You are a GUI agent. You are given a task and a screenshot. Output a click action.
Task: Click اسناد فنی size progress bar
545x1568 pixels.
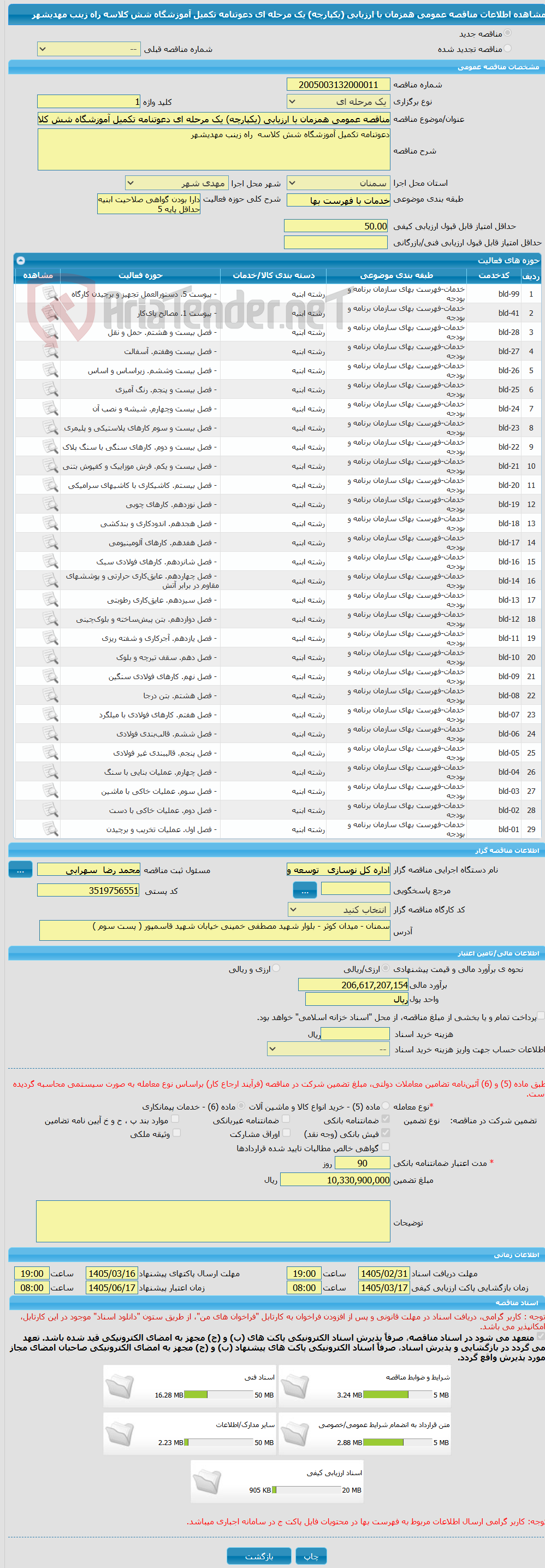(x=219, y=1394)
